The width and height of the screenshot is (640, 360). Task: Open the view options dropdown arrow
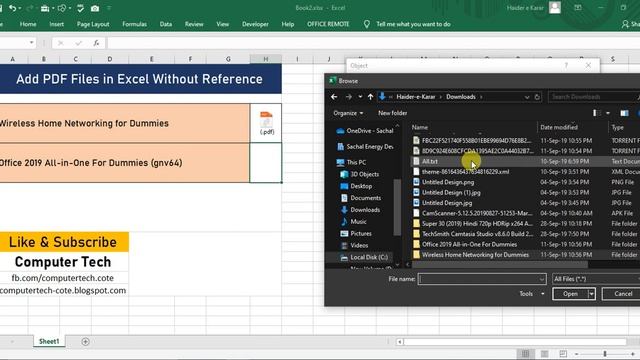click(x=608, y=113)
